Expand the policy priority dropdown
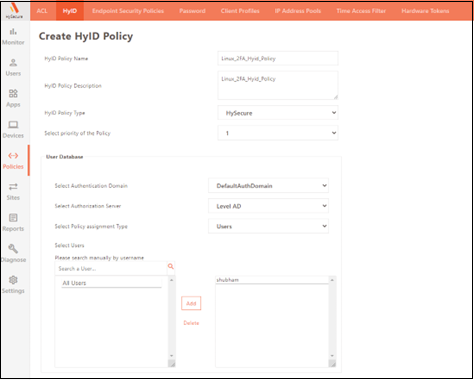This screenshot has width=474, height=380. coord(278,133)
